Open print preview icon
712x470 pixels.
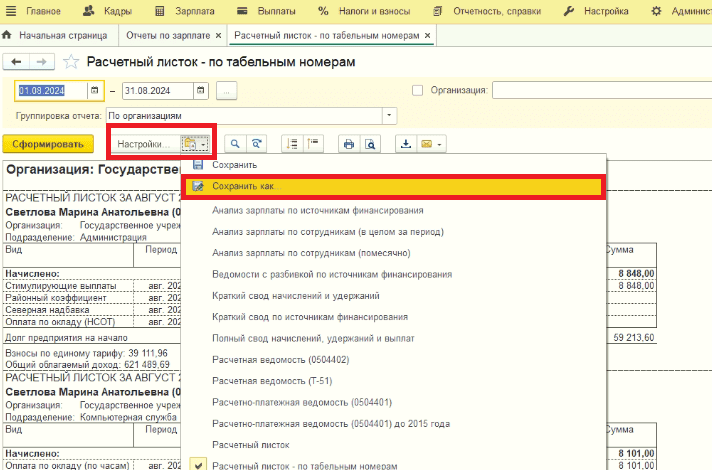pos(370,144)
